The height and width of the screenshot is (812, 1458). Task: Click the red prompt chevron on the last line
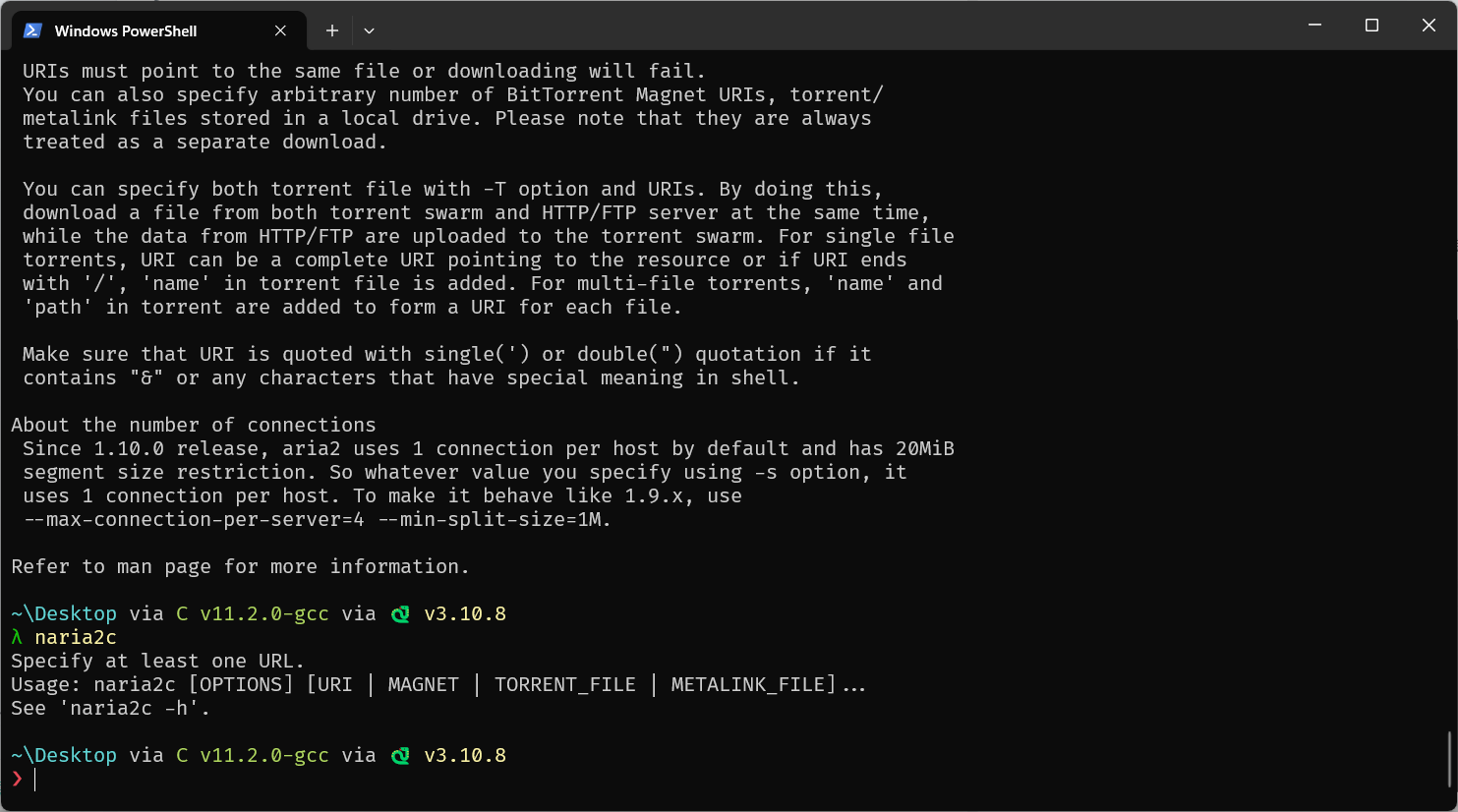(x=17, y=779)
